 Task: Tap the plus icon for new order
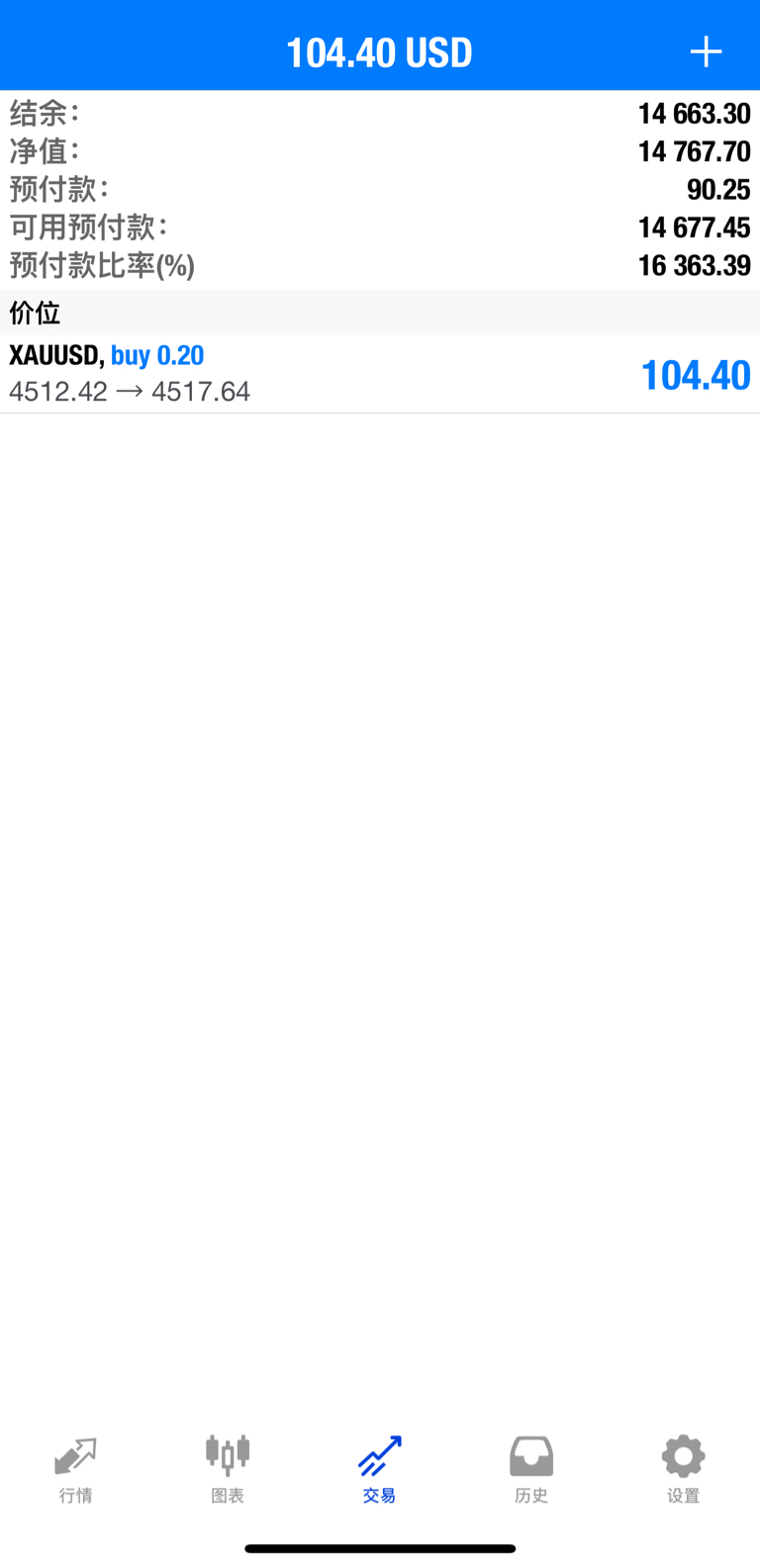(x=706, y=51)
